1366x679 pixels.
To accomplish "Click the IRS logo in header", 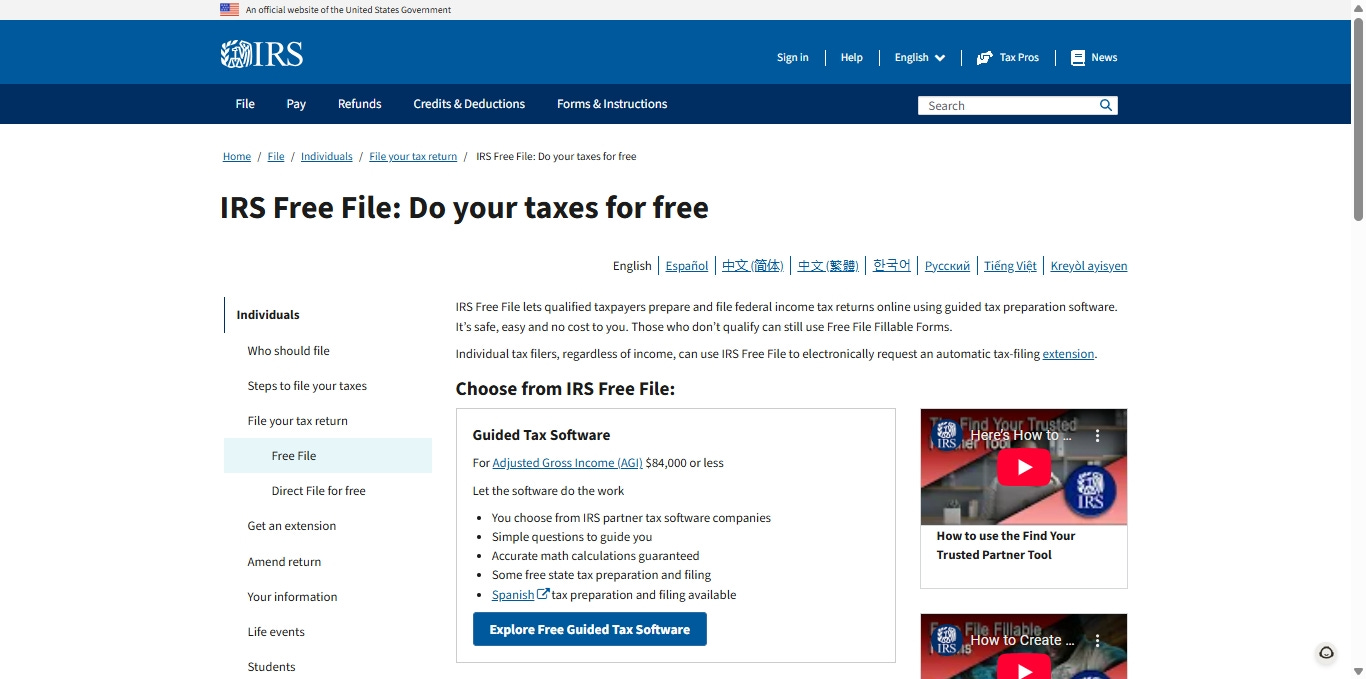I will (262, 54).
